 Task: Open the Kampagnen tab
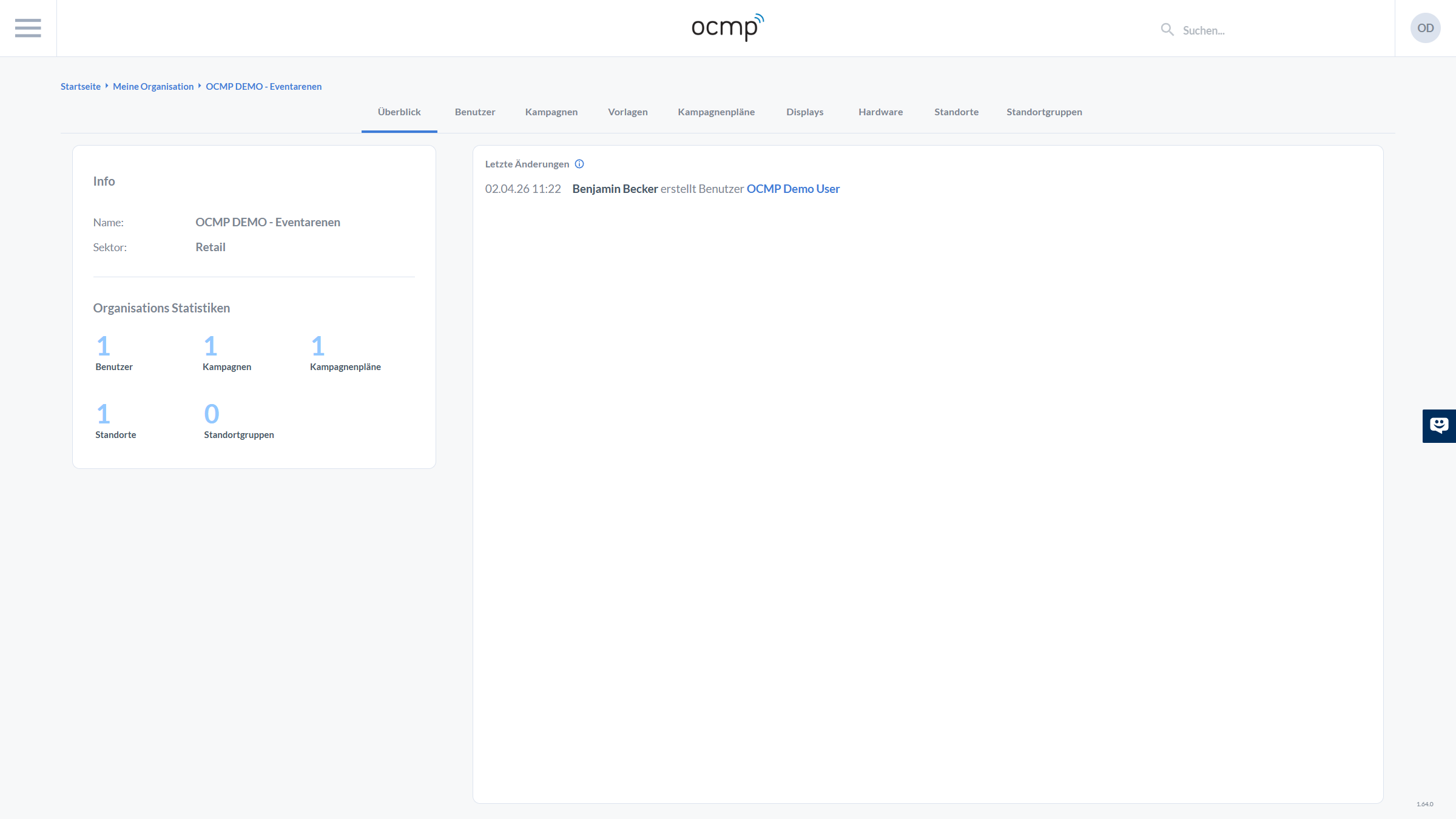551,112
